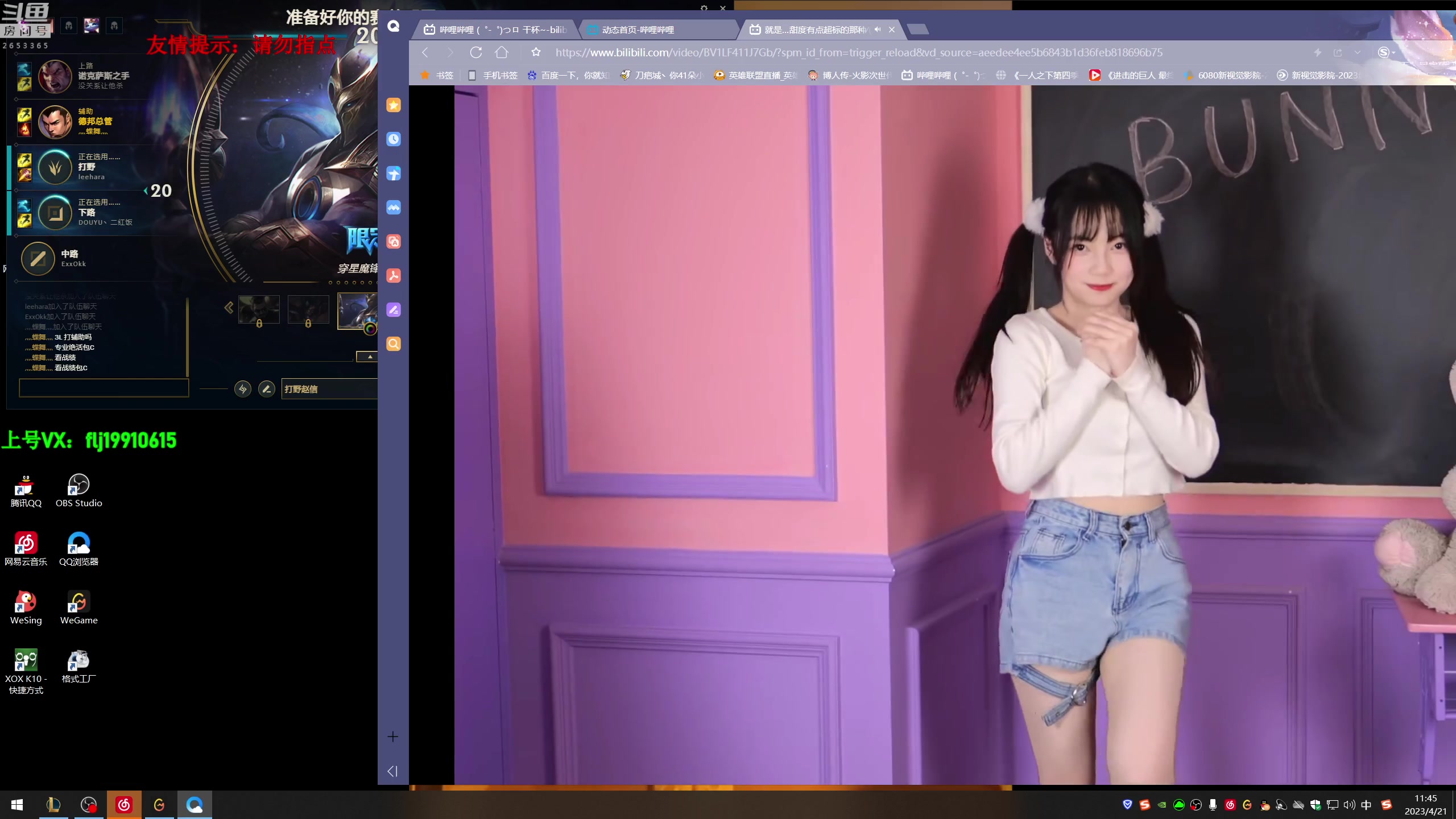Go to the browser home page
The height and width of the screenshot is (819, 1456).
click(x=502, y=52)
